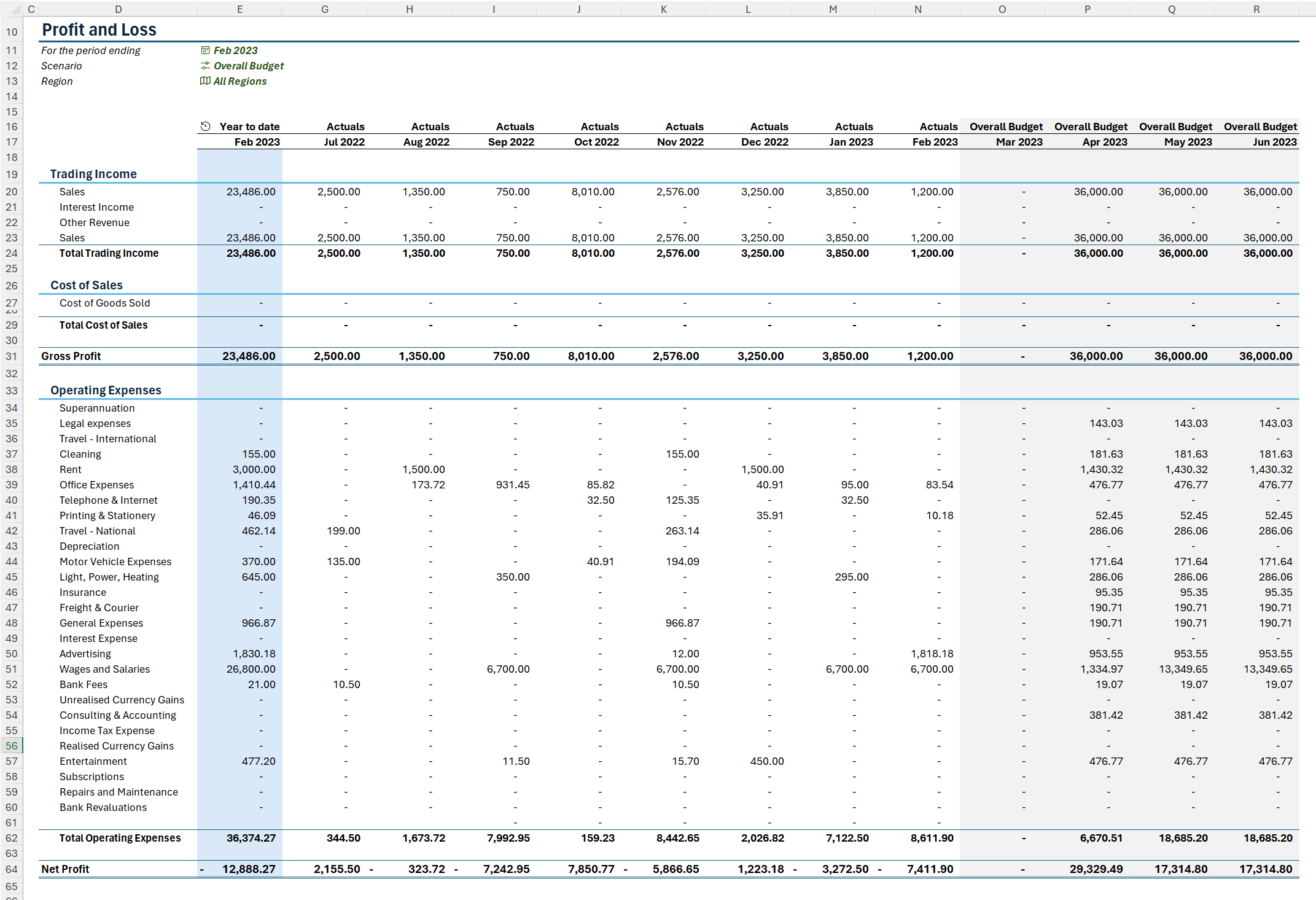
Task: Select the Total Operating Expenses label cell
Action: pos(120,837)
